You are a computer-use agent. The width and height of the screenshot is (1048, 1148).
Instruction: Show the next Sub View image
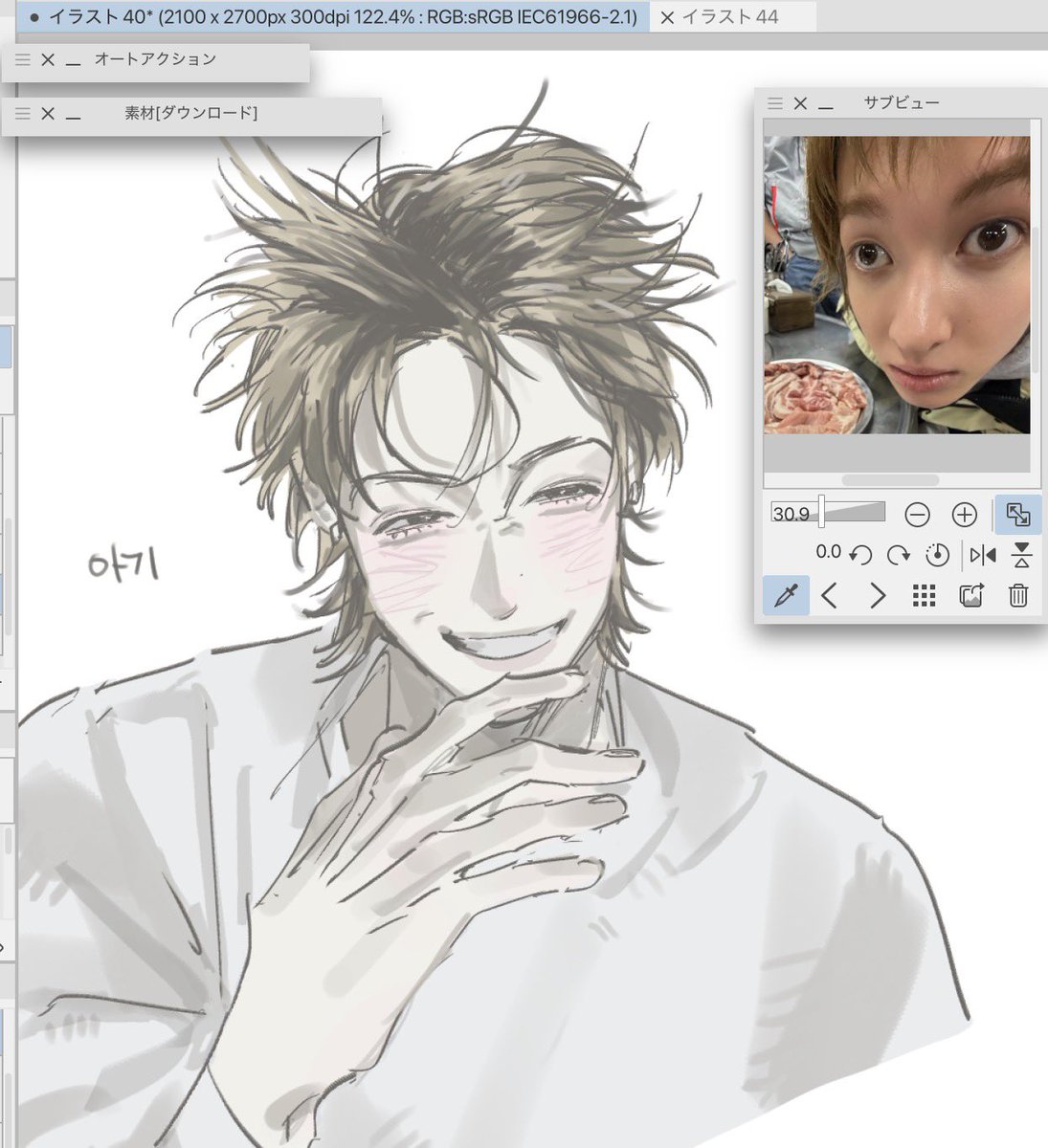click(x=877, y=596)
